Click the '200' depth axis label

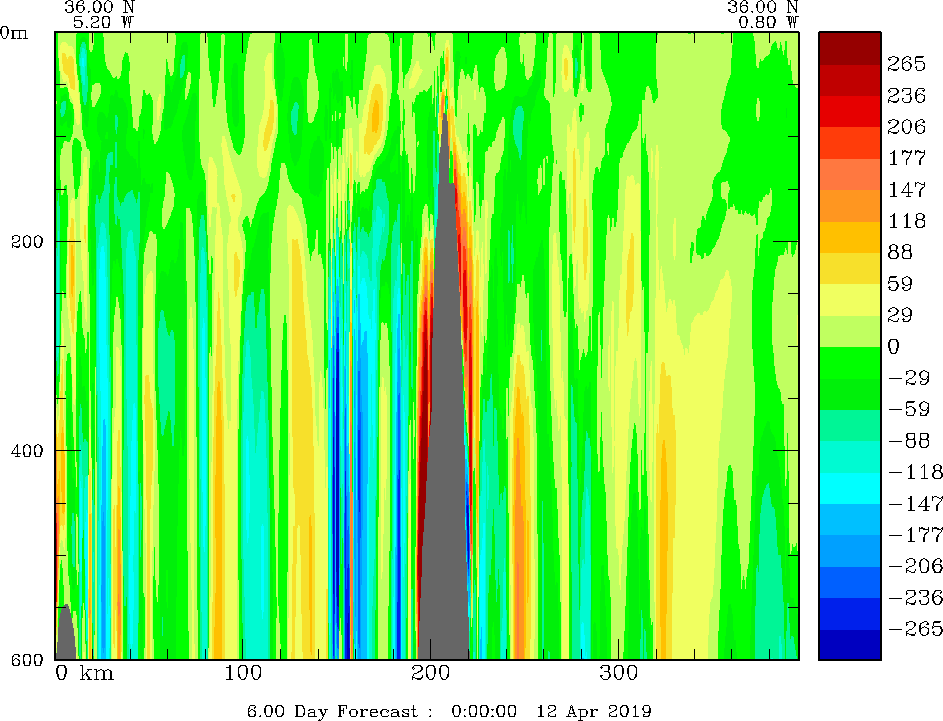coord(27,241)
